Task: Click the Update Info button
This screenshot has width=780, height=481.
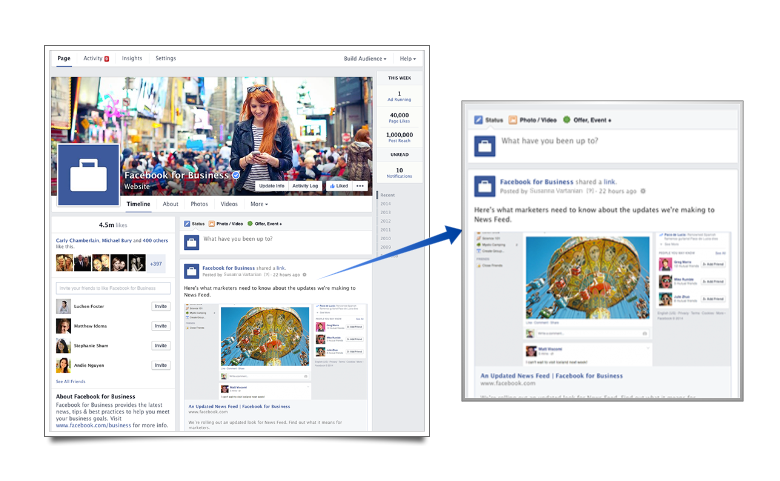Action: [x=271, y=186]
